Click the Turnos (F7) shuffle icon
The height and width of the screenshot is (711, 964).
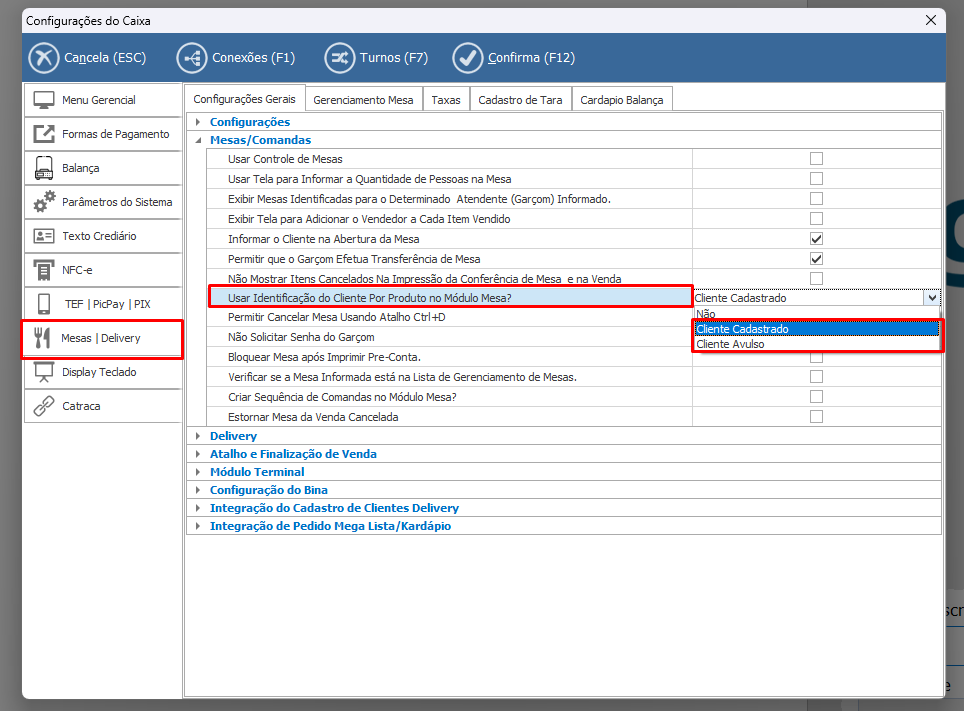(x=340, y=58)
